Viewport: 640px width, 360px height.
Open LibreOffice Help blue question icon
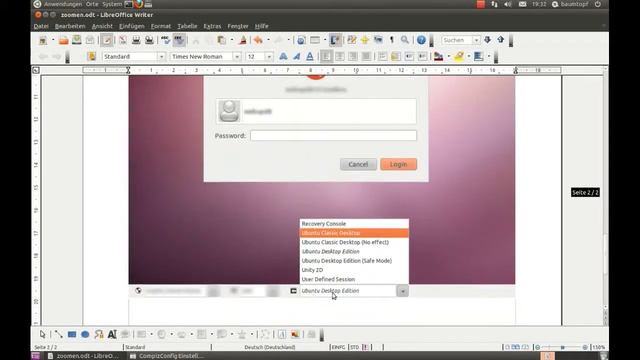pyautogui.click(x=421, y=40)
